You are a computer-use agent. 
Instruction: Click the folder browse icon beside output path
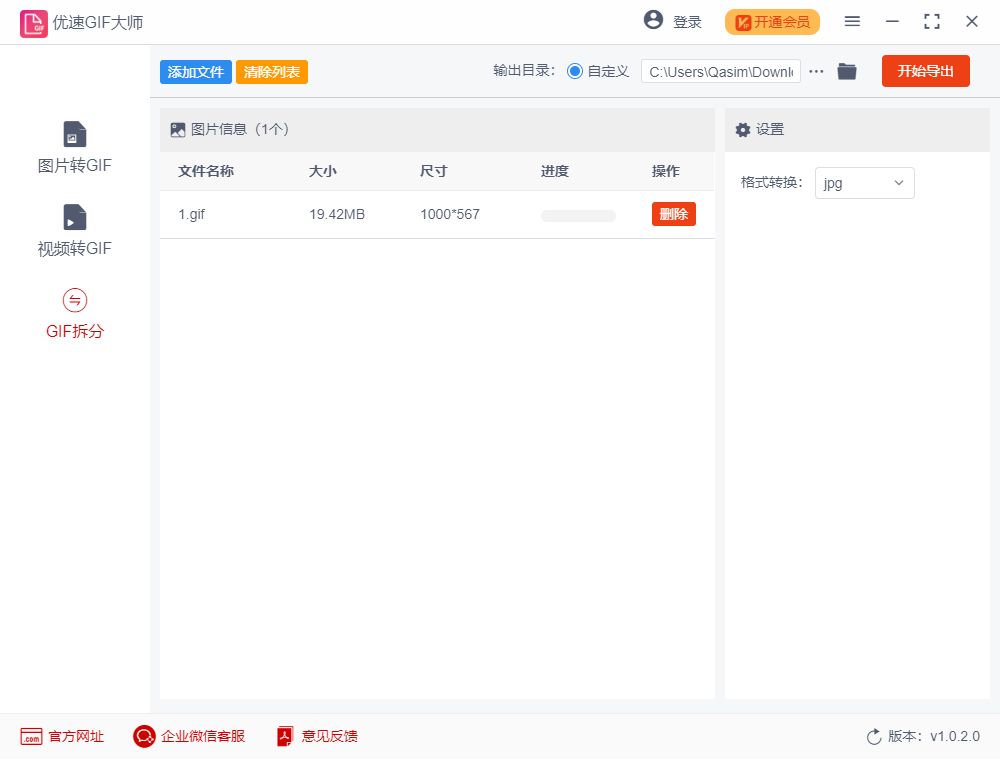[x=847, y=71]
